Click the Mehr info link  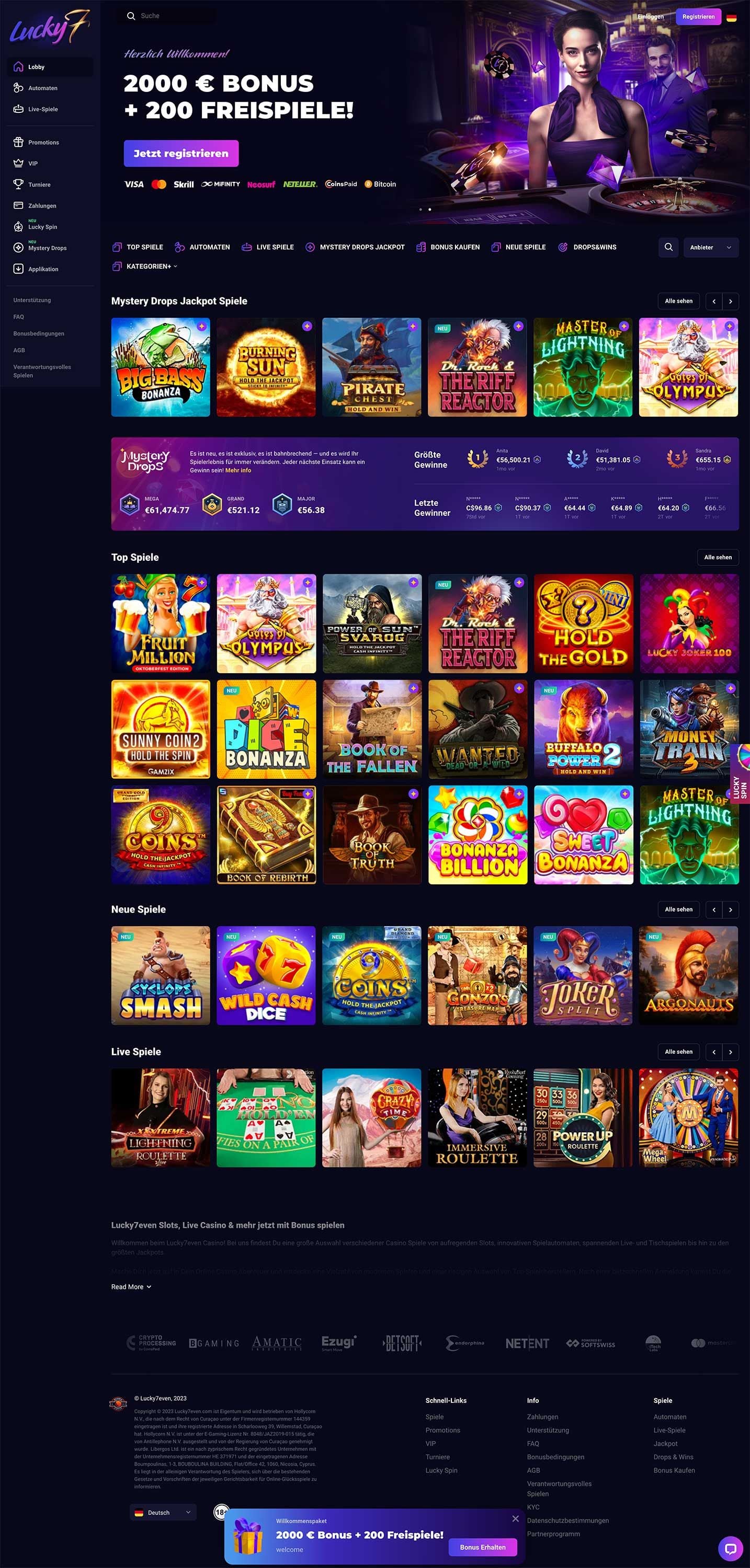coord(238,470)
